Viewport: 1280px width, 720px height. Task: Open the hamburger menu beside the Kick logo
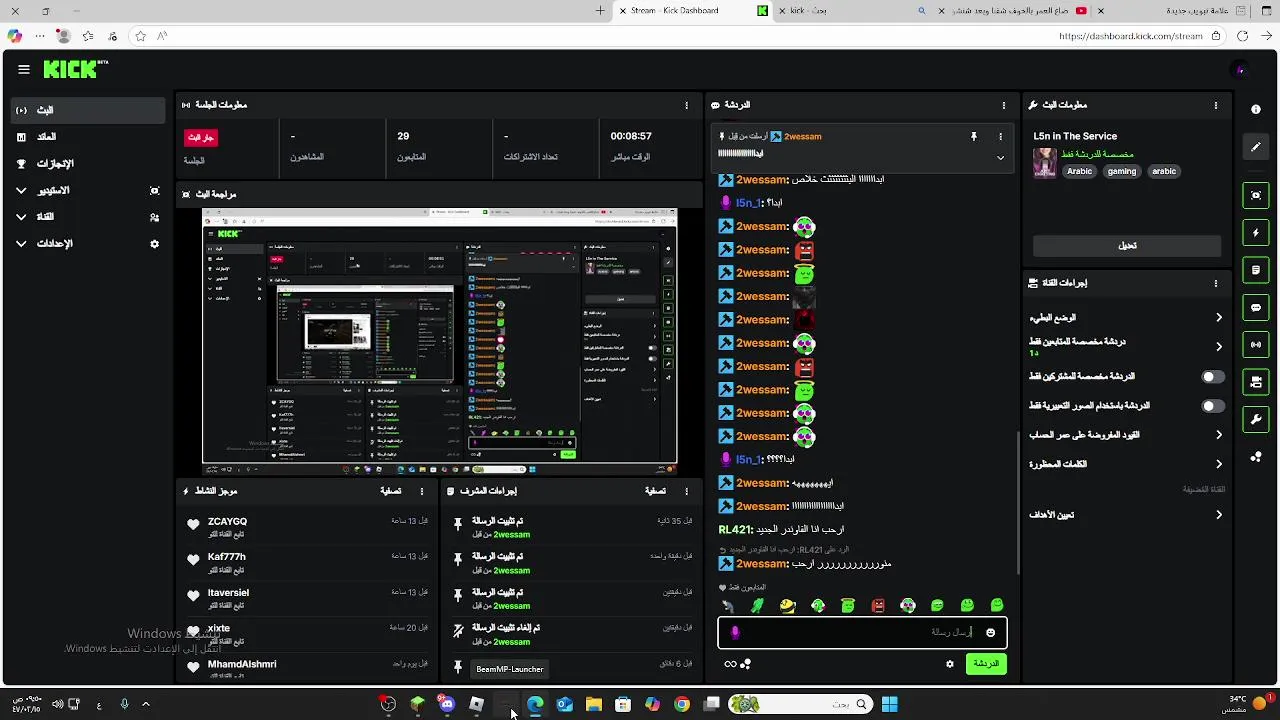(24, 69)
